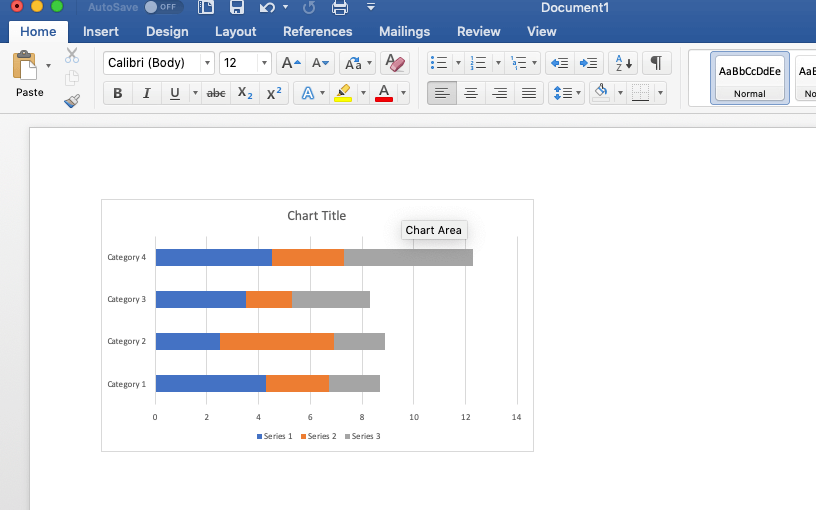Open the line spacing dropdown
This screenshot has height=510, width=816.
(566, 93)
